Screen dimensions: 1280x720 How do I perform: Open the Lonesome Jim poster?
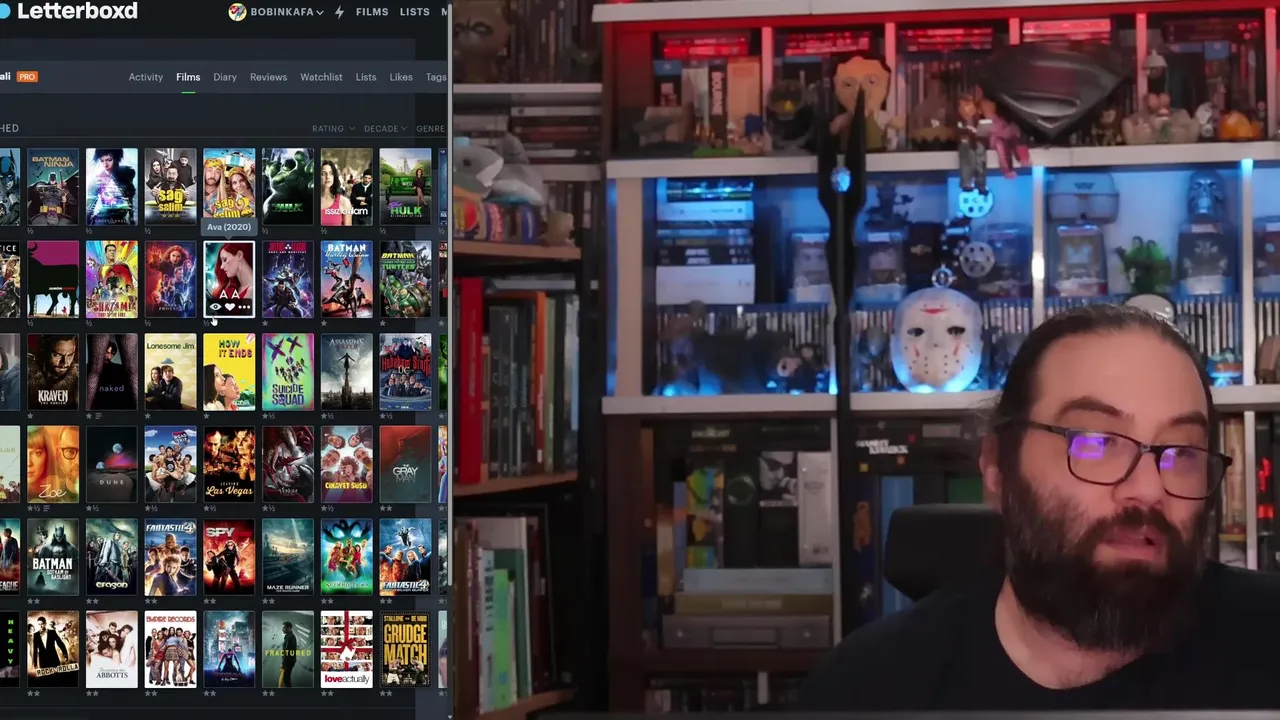click(171, 372)
